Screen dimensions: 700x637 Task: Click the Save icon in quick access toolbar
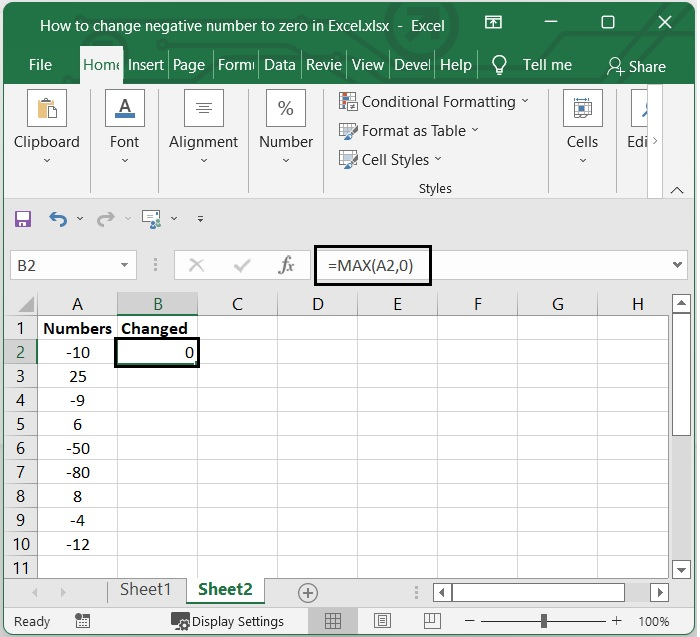coord(23,219)
